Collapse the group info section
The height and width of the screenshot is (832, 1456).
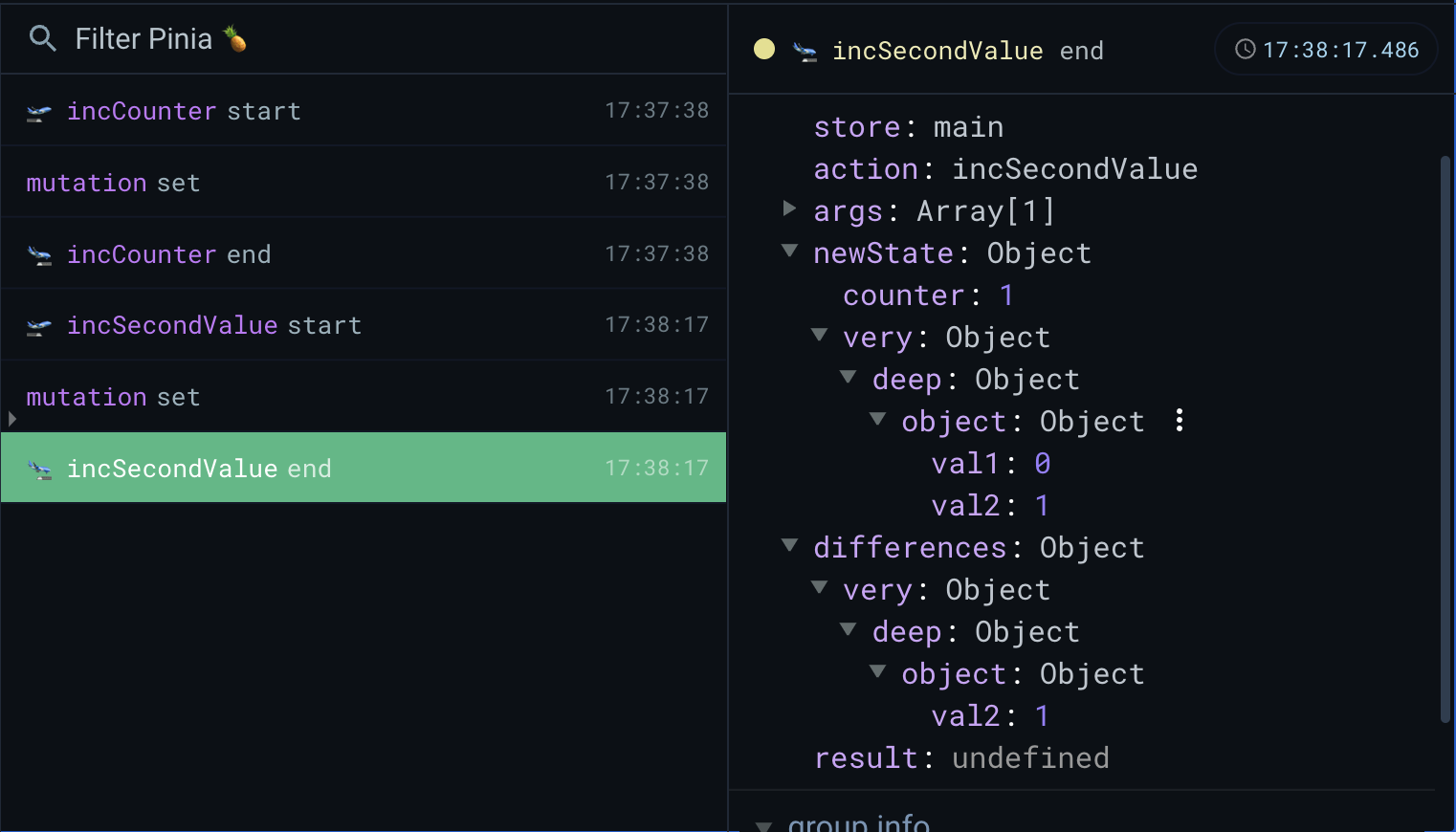tap(763, 825)
